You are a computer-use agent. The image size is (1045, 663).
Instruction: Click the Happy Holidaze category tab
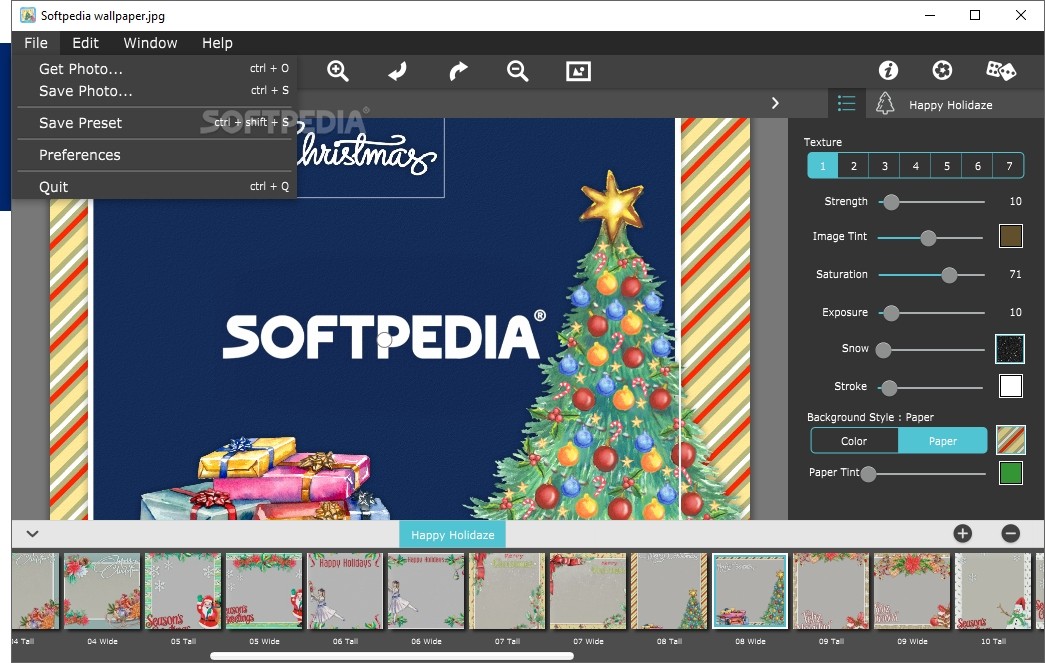pyautogui.click(x=453, y=534)
